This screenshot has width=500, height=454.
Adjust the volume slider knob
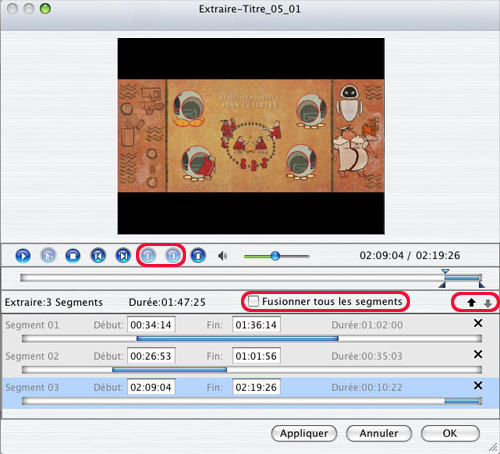click(x=275, y=256)
